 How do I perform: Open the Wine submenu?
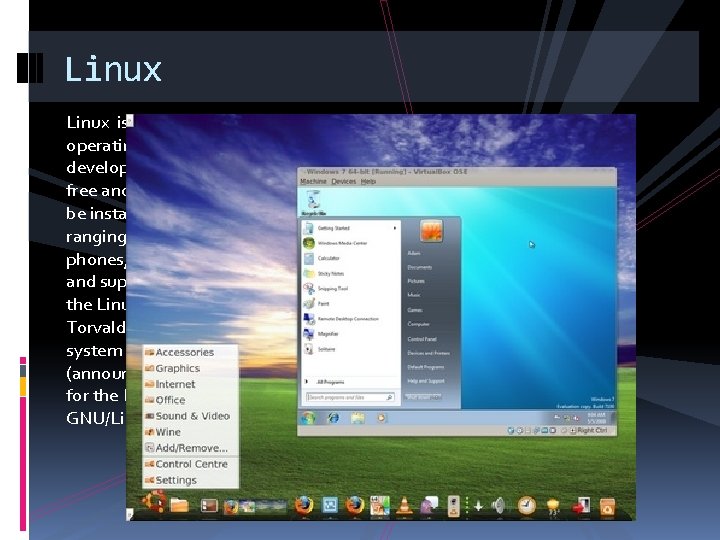tap(191, 432)
